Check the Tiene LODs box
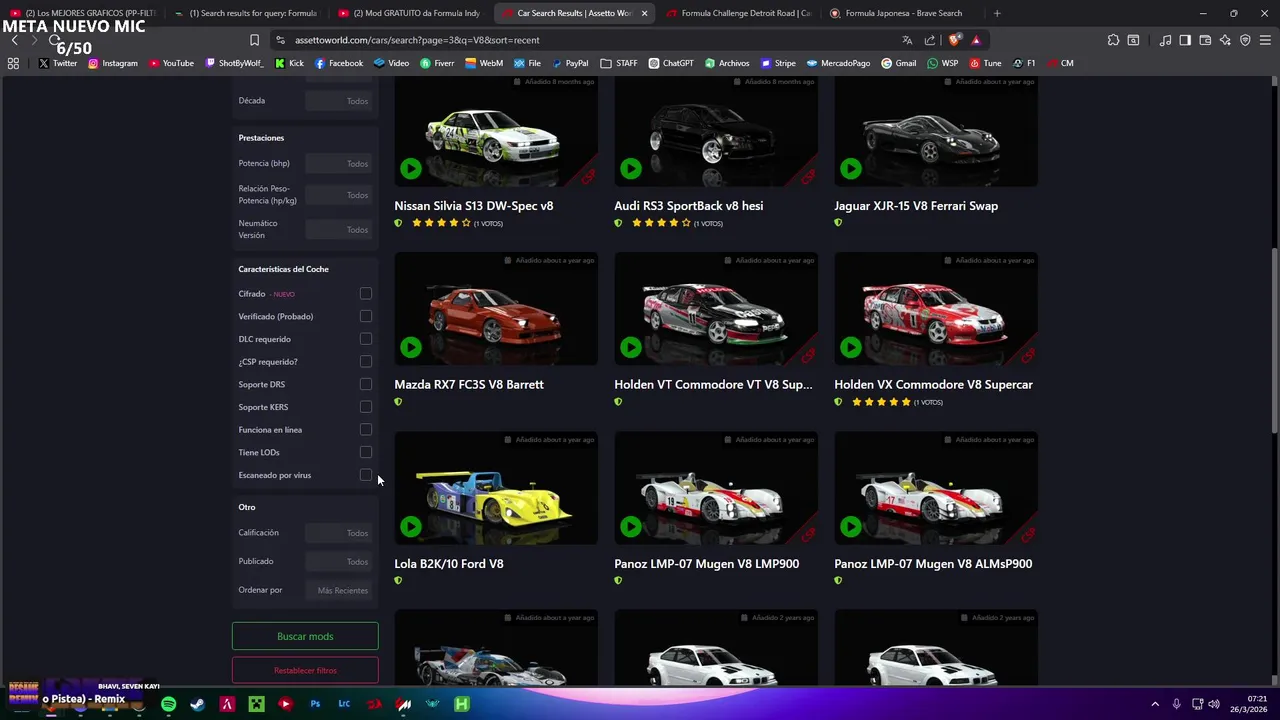This screenshot has height=720, width=1280. 366,452
